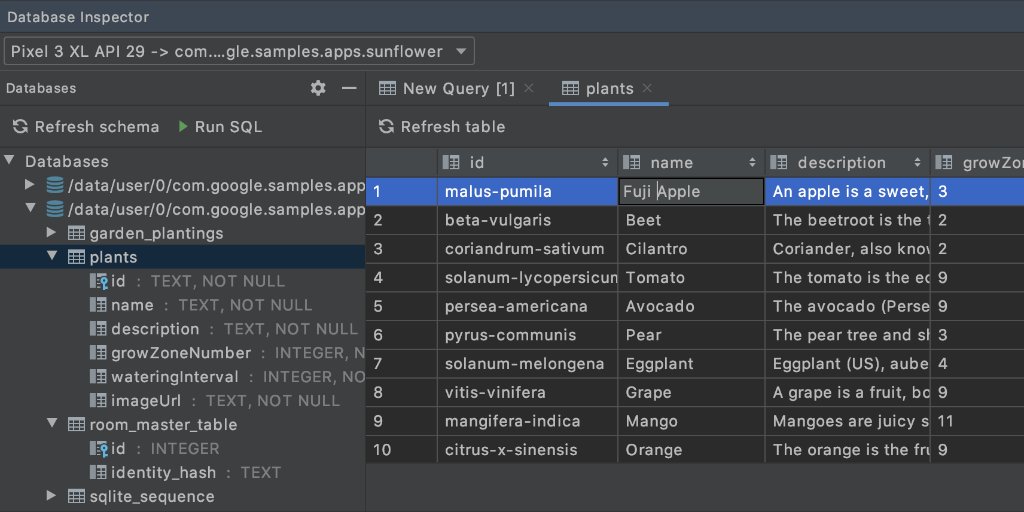Click the second database cylinder icon
1024x512 pixels.
coord(55,210)
